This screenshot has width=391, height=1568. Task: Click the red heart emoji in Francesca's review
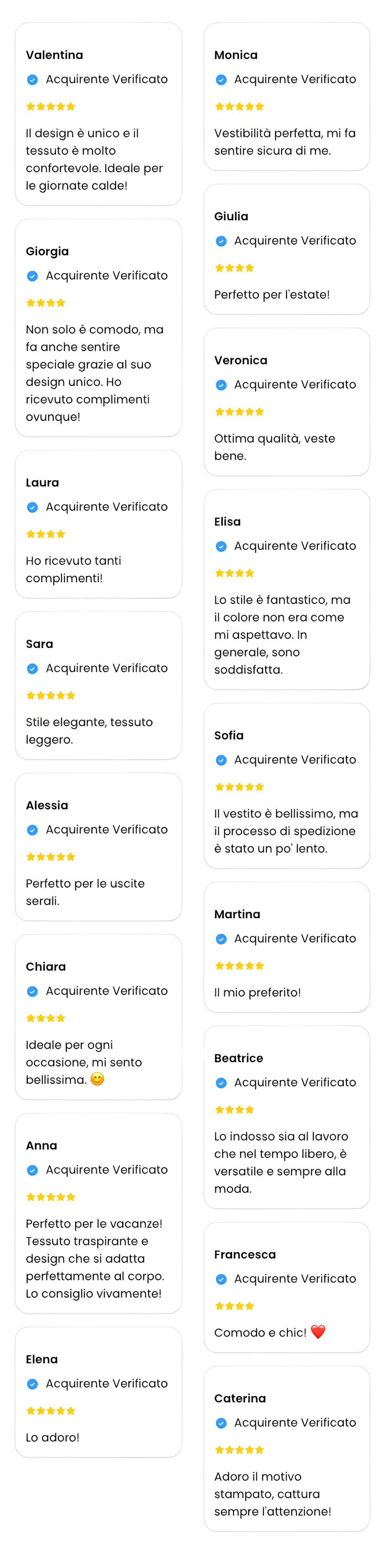pyautogui.click(x=318, y=1332)
